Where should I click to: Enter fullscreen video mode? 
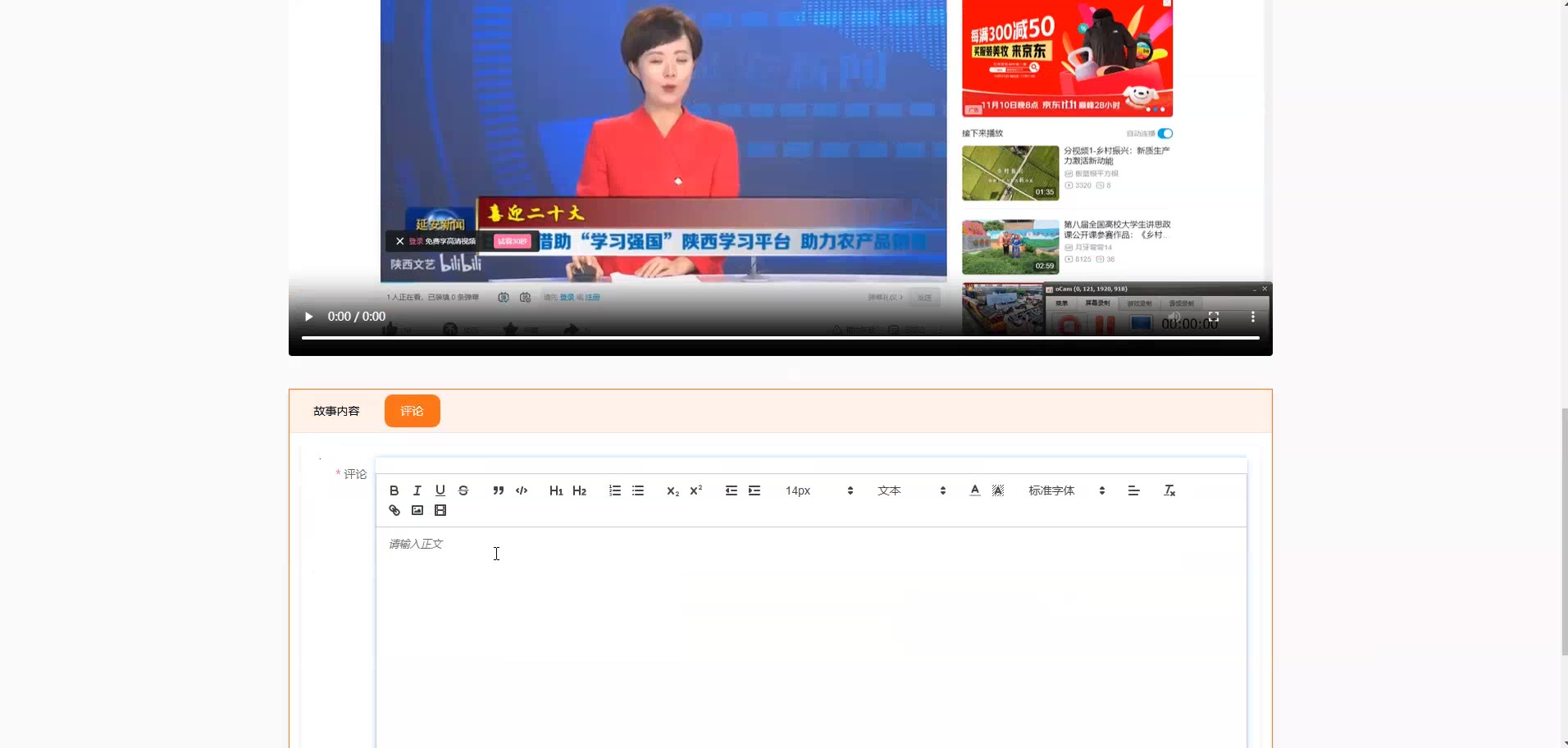tap(1214, 317)
